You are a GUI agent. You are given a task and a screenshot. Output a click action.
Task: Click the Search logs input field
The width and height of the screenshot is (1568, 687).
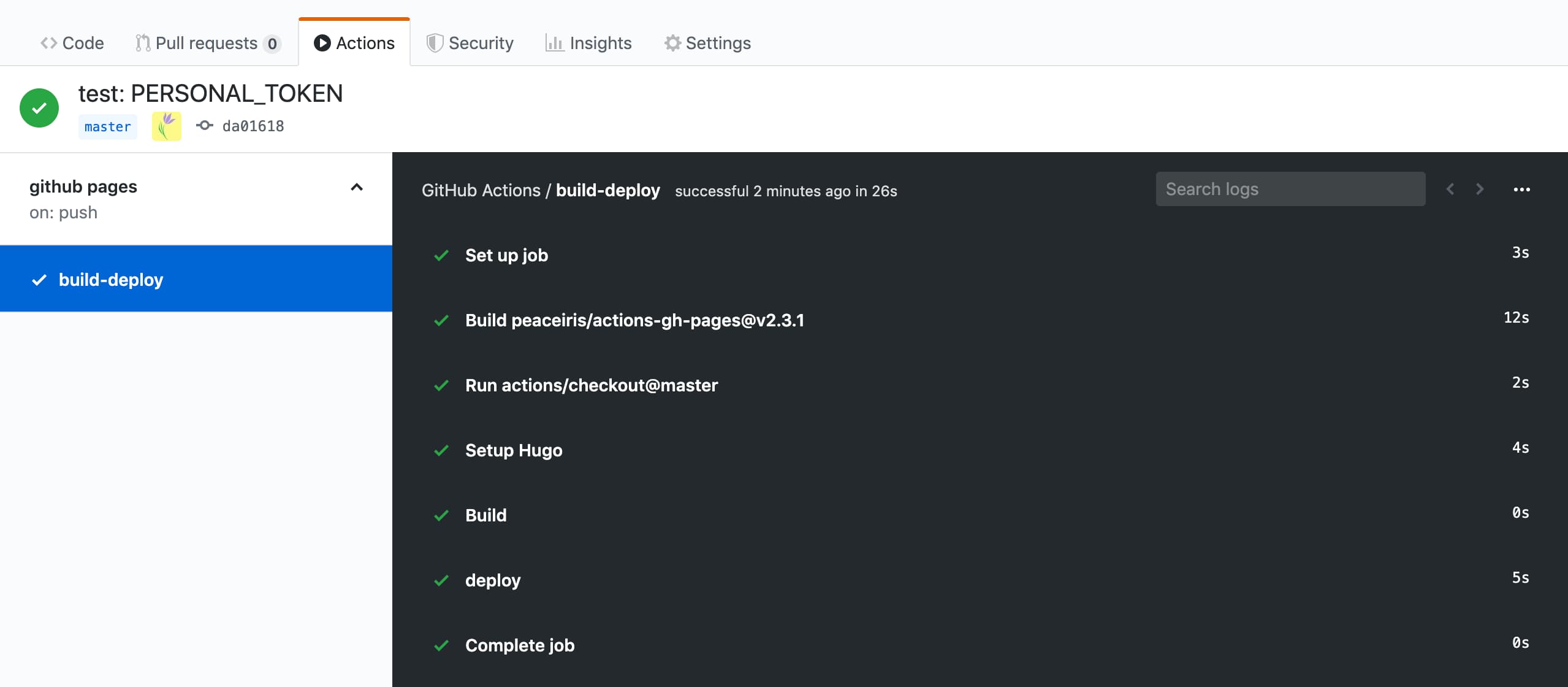tap(1290, 189)
